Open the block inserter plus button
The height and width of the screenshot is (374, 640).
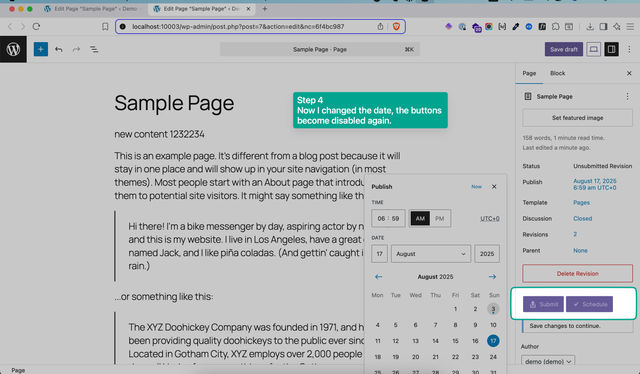click(x=40, y=49)
